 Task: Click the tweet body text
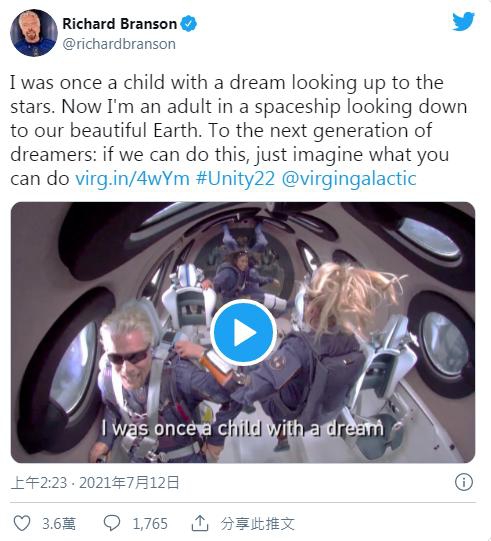[x=238, y=130]
